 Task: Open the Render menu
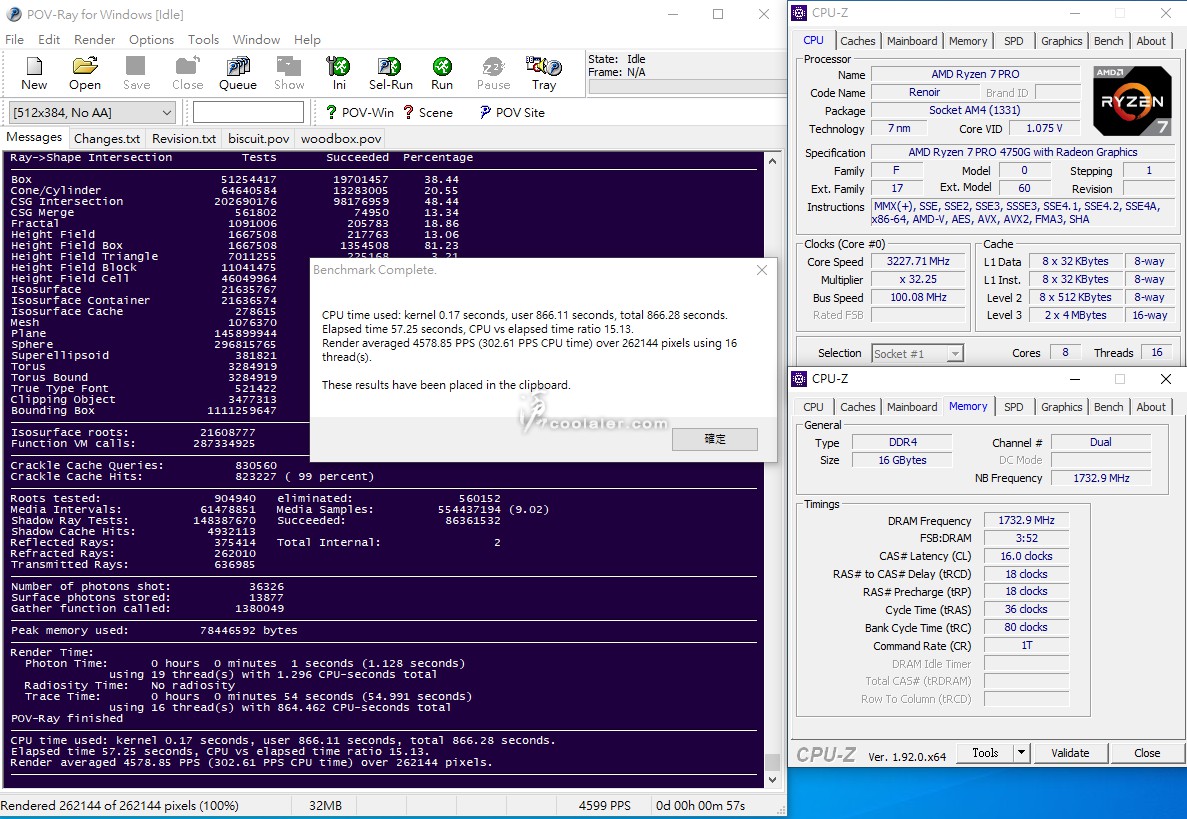95,39
